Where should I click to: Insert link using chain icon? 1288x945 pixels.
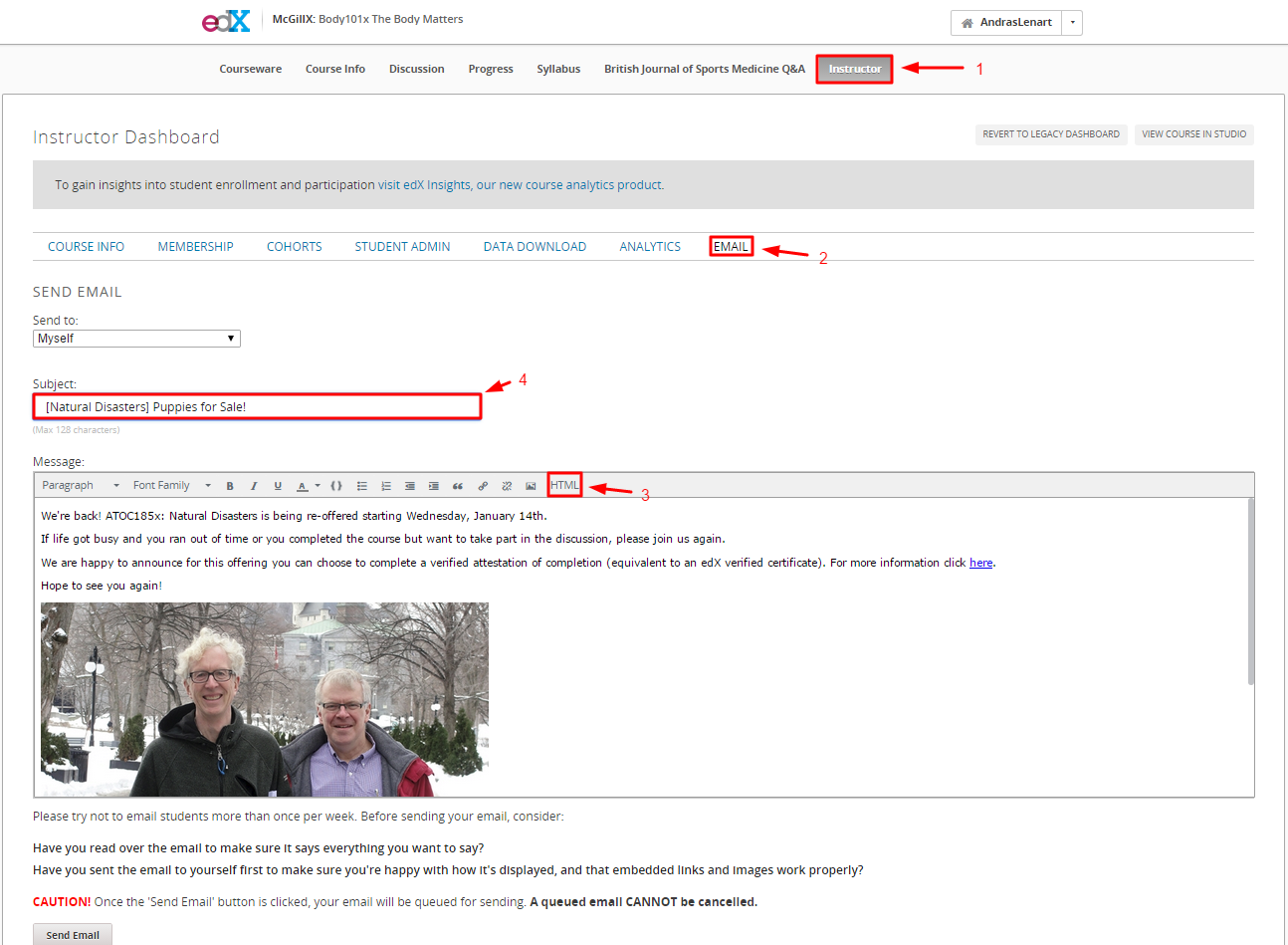[x=483, y=486]
